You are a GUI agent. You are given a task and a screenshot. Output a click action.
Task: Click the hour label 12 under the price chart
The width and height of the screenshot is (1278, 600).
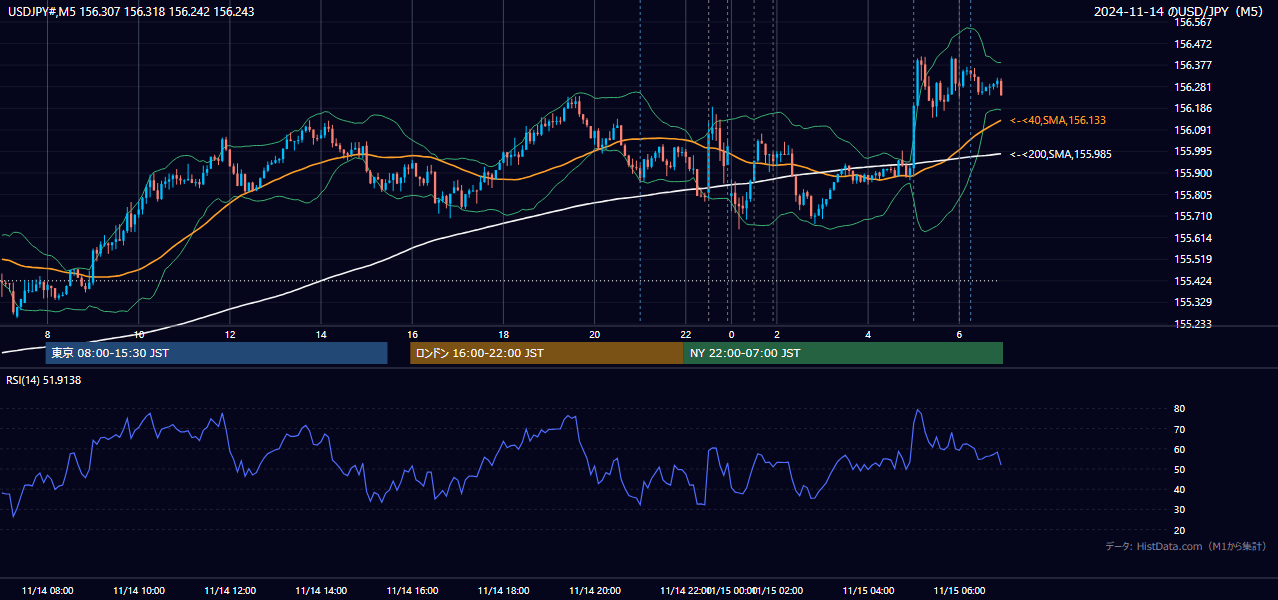(230, 334)
